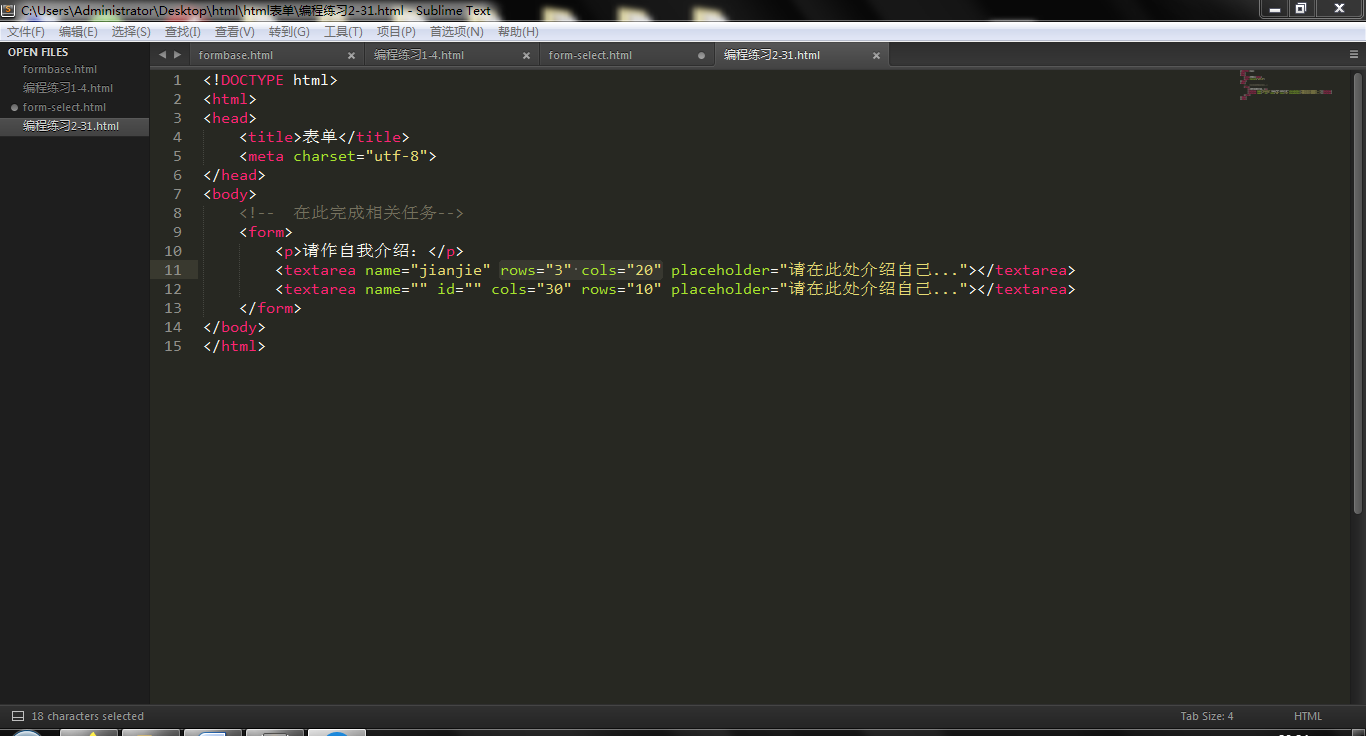Open the 选择(S) menu

click(131, 32)
